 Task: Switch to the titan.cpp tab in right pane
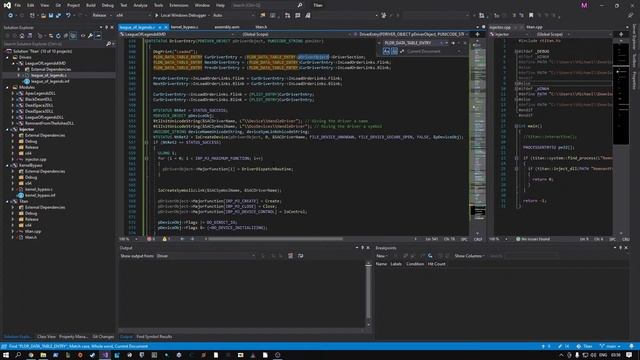[x=534, y=27]
